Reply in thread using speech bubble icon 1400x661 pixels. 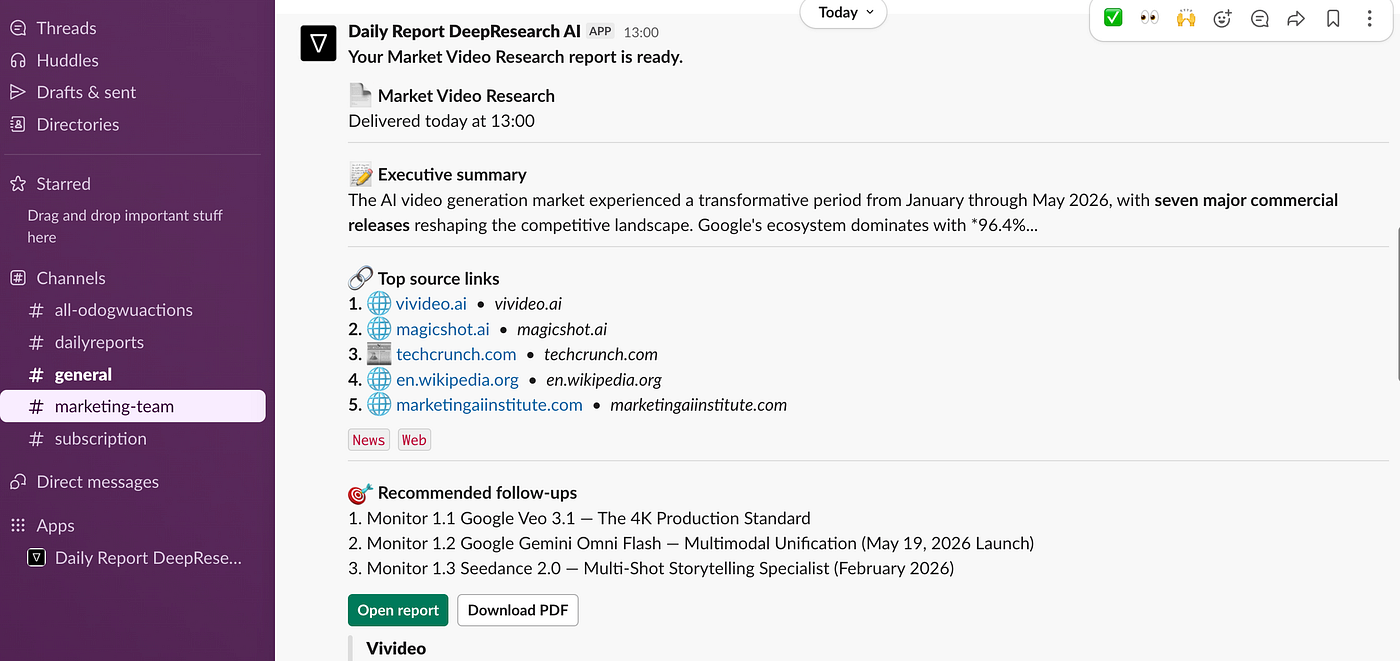point(1259,18)
